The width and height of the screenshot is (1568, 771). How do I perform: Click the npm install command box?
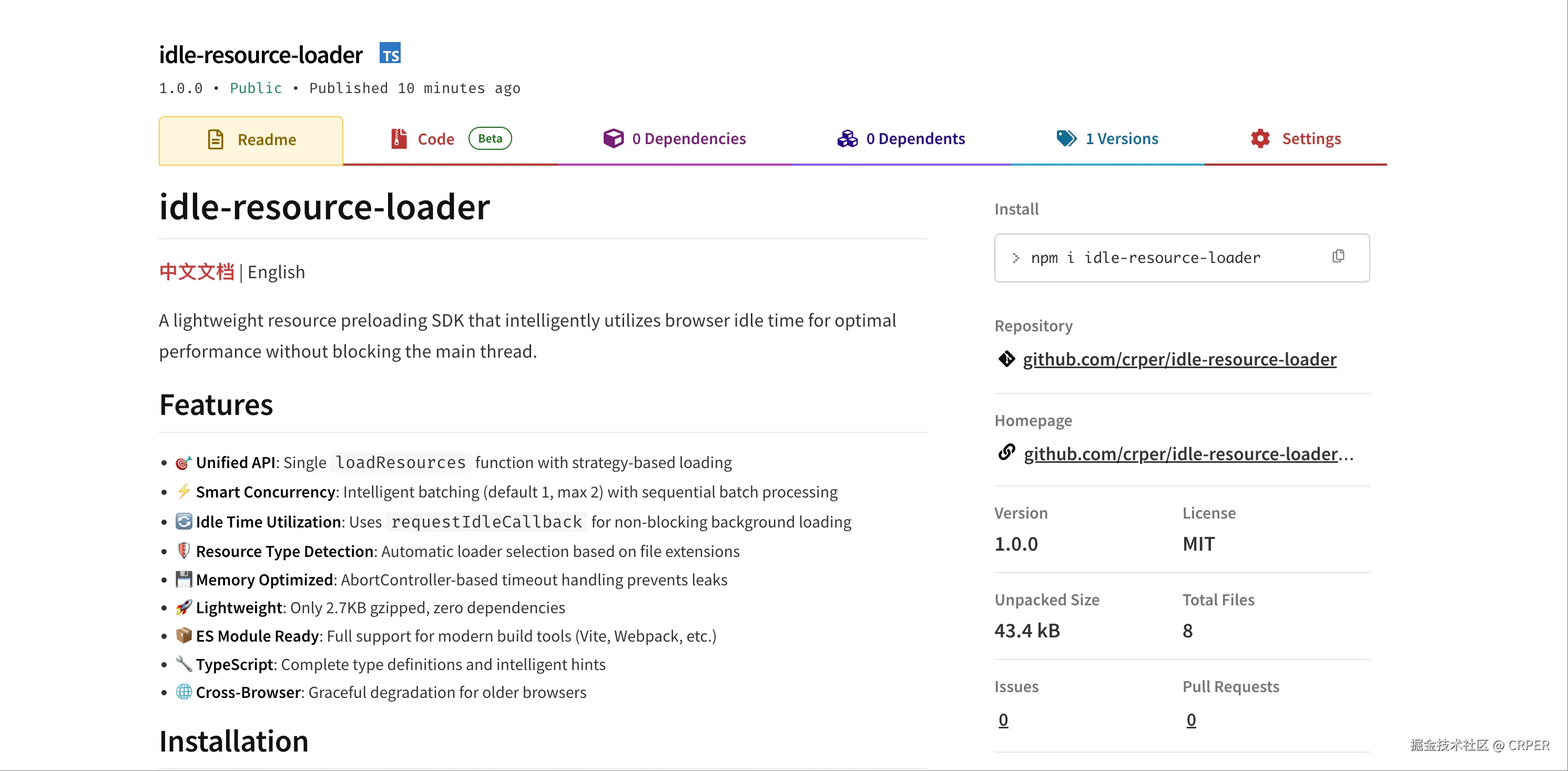pos(1156,258)
